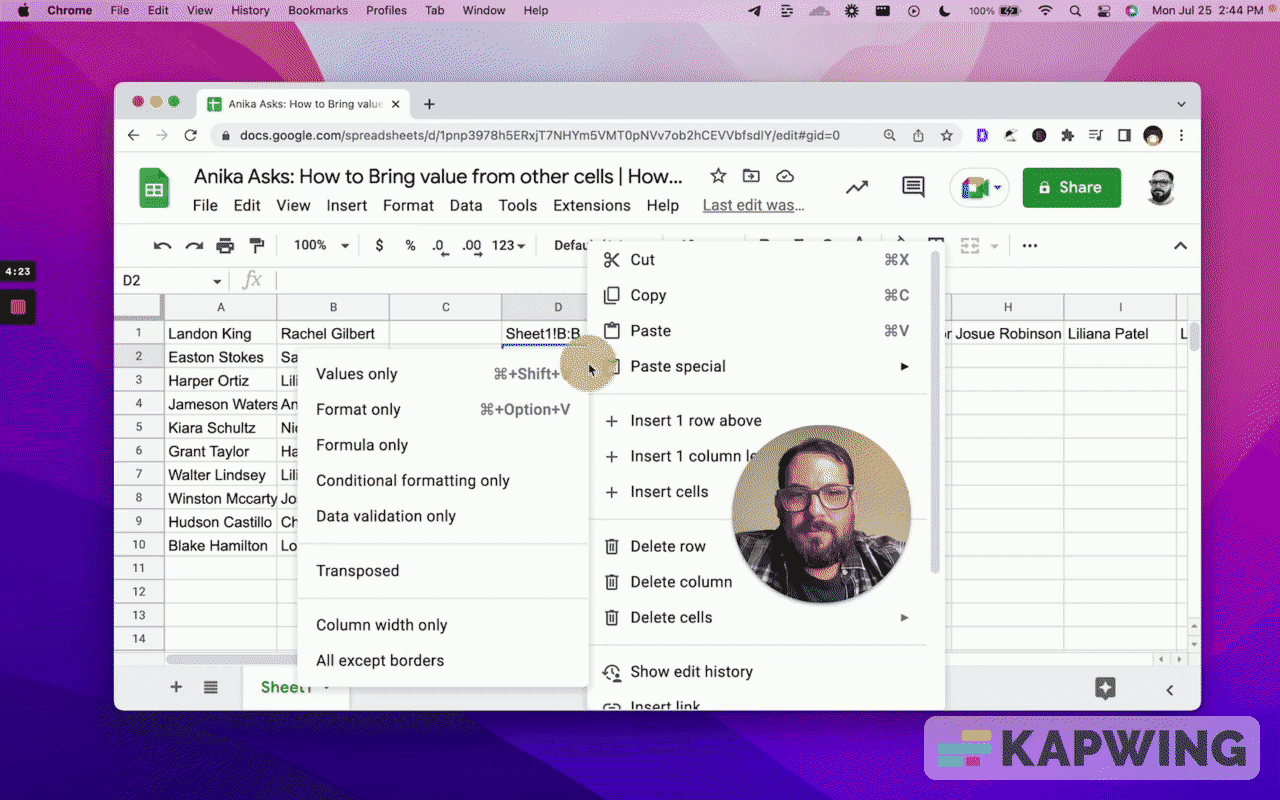This screenshot has height=800, width=1280.
Task: Click the Undo arrow in toolbar
Action: 162,245
